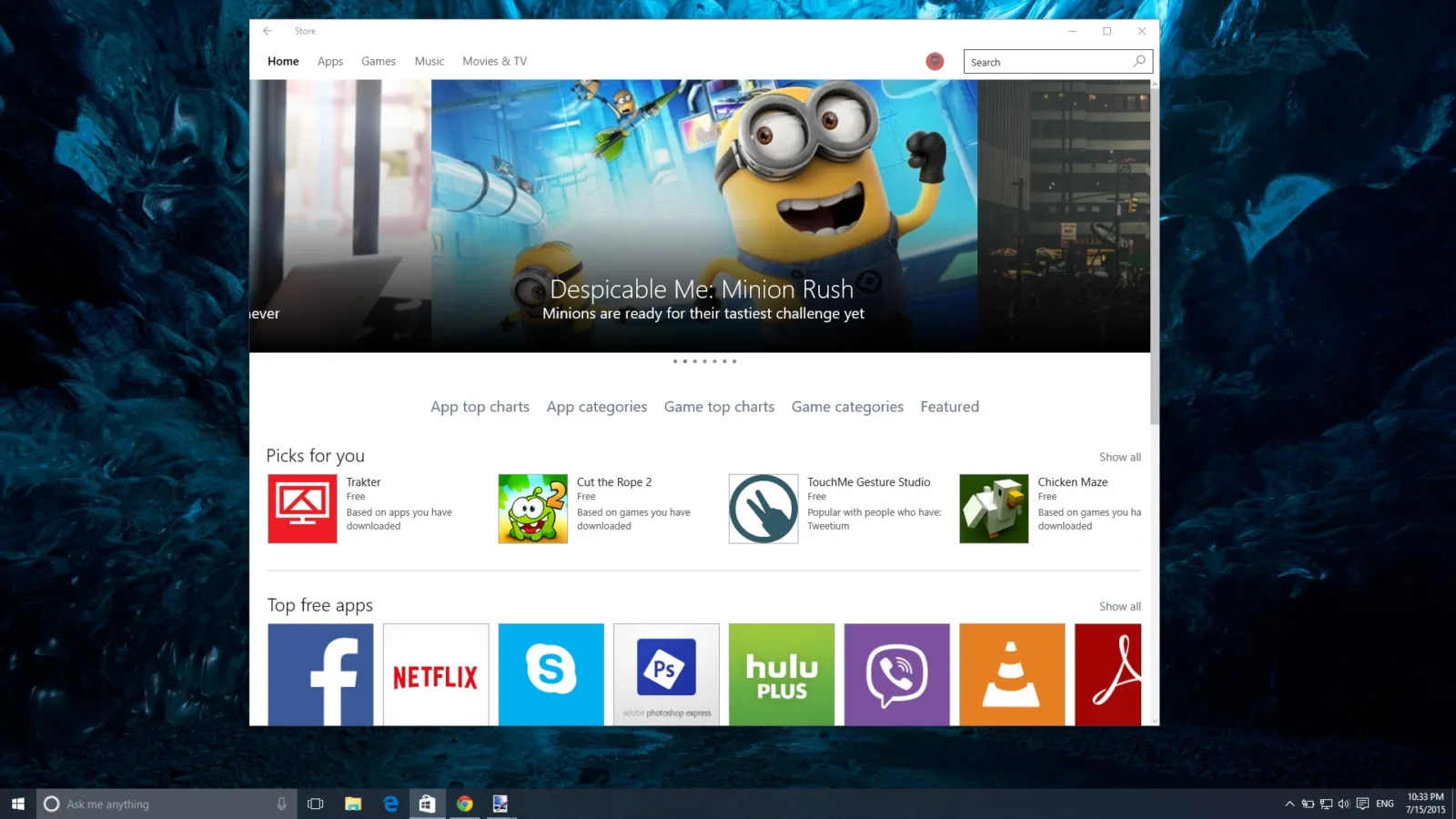The width and height of the screenshot is (1456, 819).
Task: Open the Trakter app title
Action: click(363, 482)
